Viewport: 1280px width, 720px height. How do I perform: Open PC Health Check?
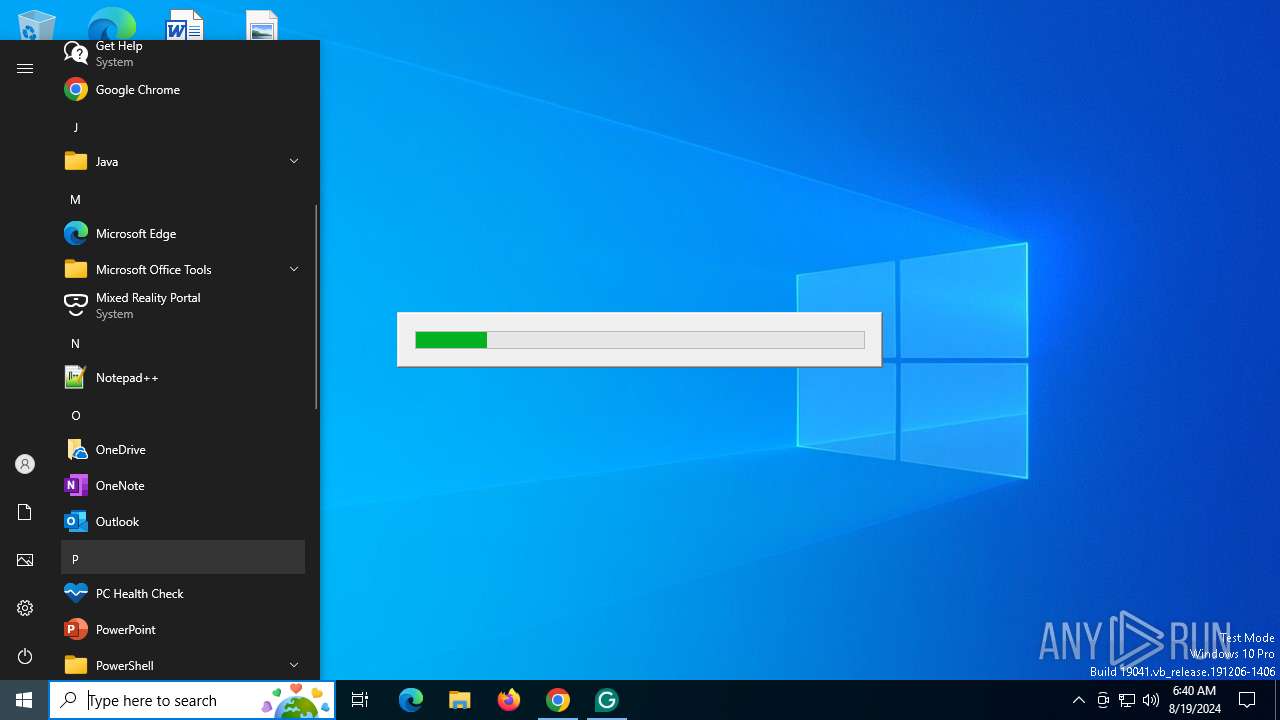183,593
